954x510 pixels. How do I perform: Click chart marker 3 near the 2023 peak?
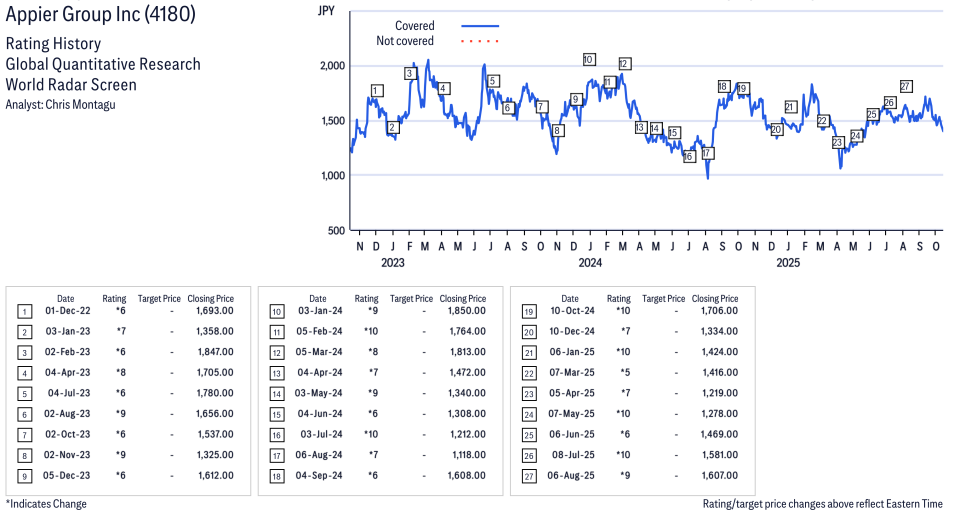[x=410, y=73]
